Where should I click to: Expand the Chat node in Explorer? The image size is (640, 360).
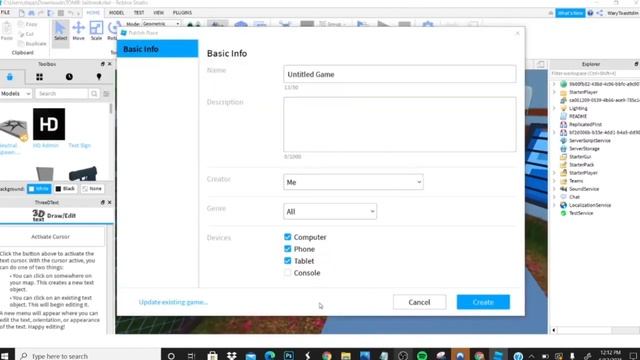554,197
